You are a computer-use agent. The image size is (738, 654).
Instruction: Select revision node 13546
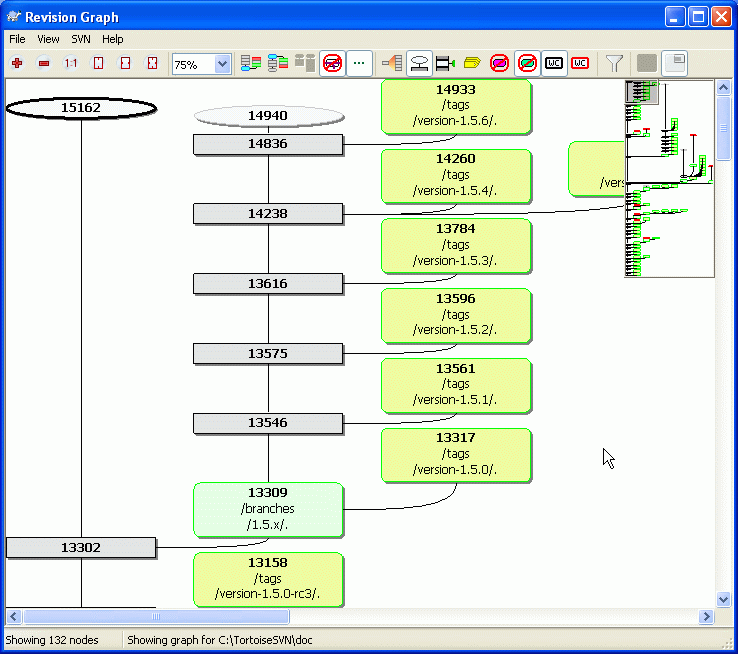[x=268, y=423]
